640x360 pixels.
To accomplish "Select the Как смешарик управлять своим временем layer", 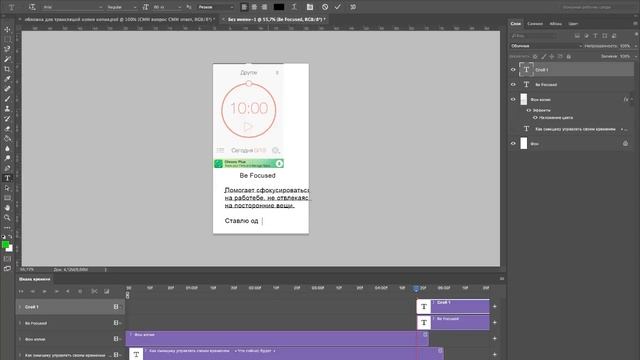I will pos(571,129).
